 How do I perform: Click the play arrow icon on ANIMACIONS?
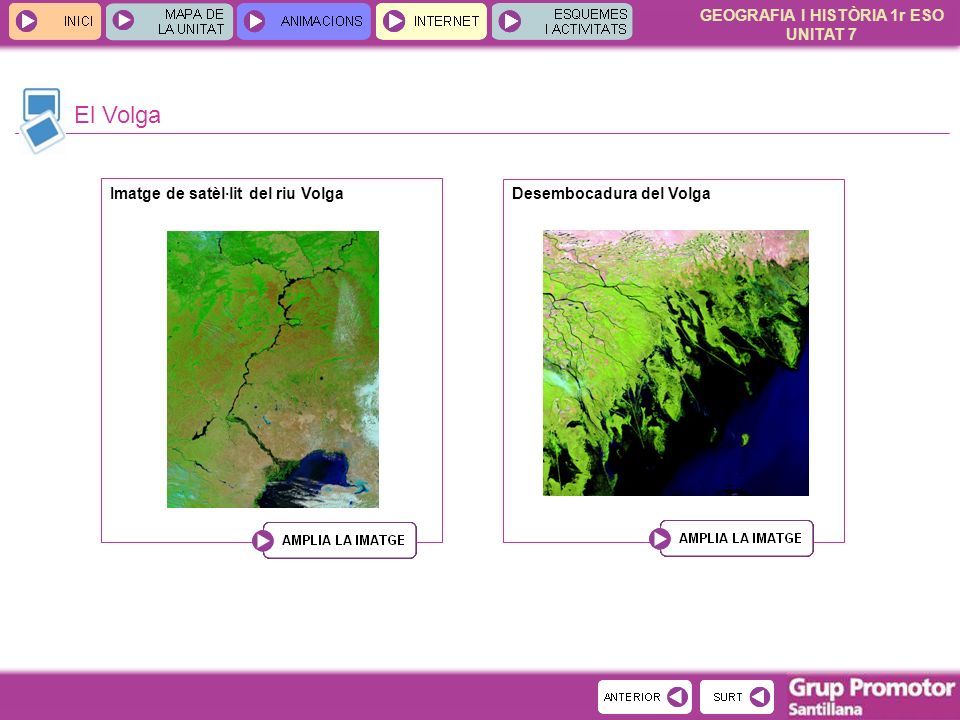[254, 21]
